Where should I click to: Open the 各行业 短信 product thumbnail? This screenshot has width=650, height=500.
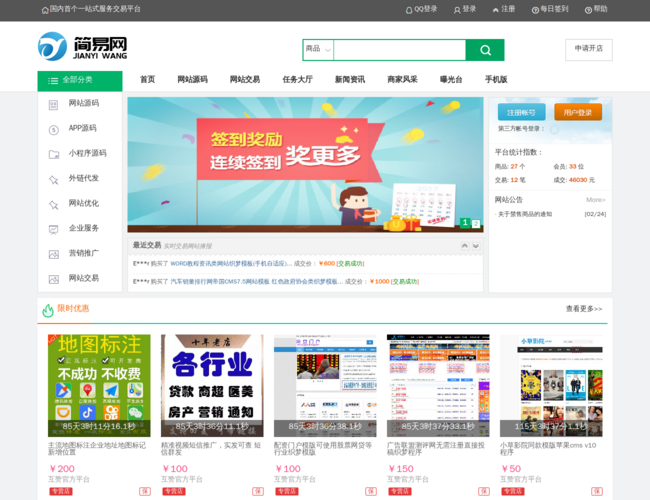coord(212,386)
